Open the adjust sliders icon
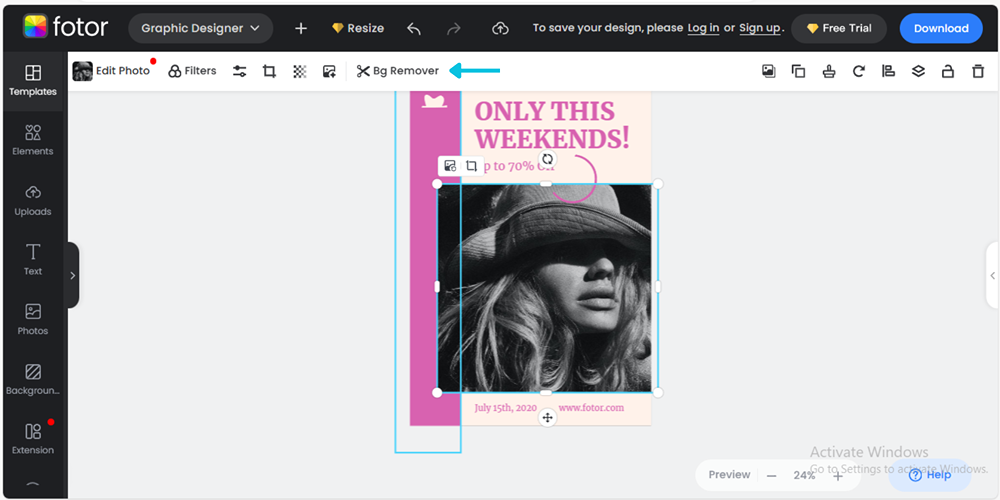 [x=240, y=71]
